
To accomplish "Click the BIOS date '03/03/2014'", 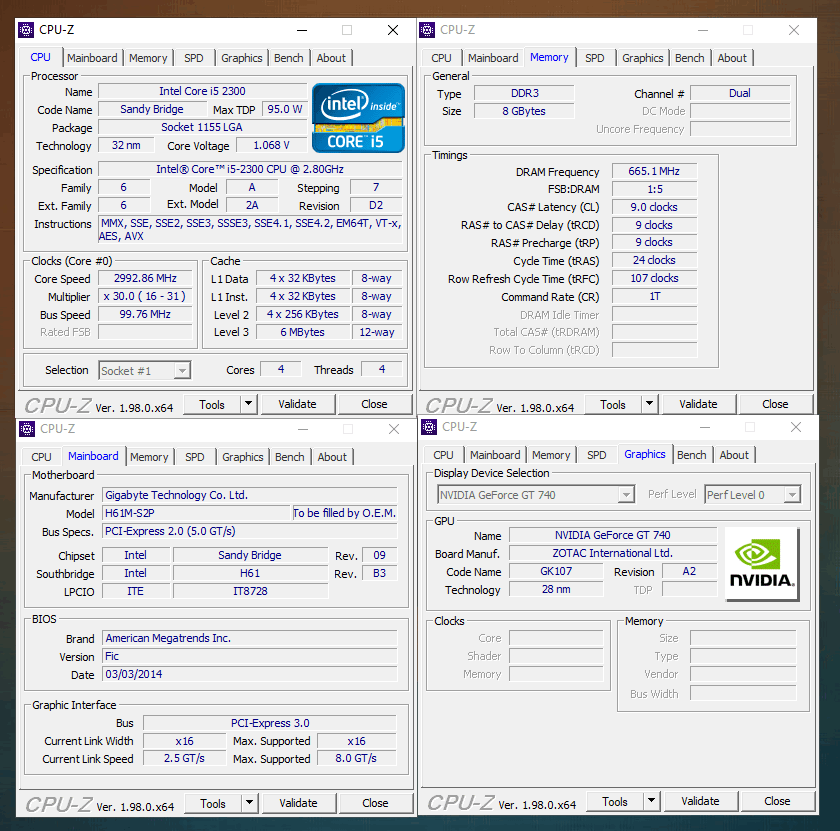I will [250, 675].
